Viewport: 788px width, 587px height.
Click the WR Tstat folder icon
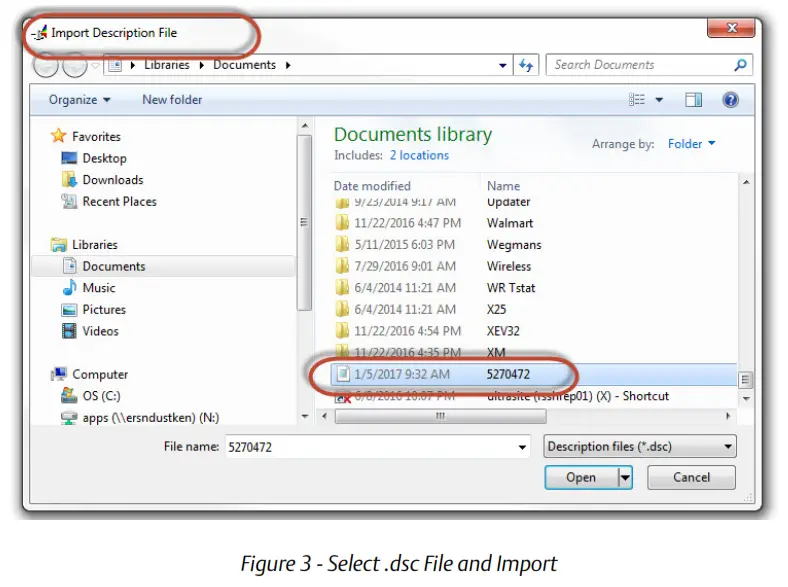pyautogui.click(x=342, y=287)
